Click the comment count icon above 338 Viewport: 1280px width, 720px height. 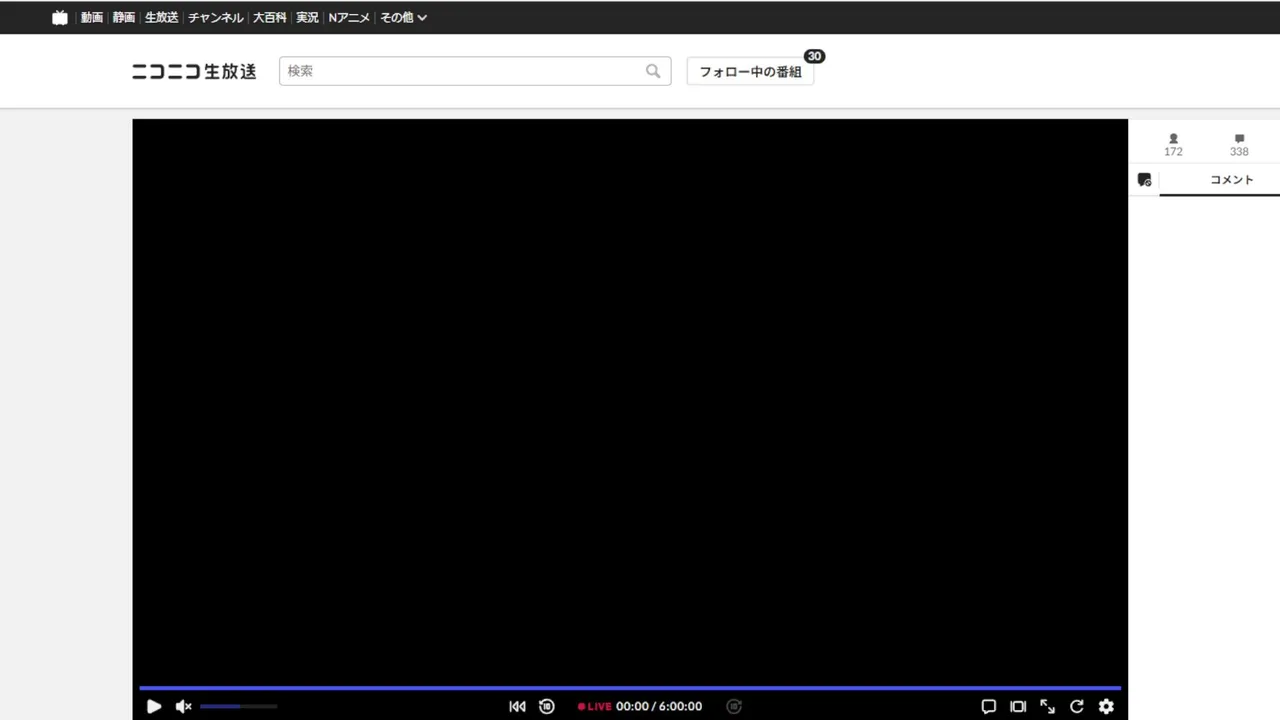pos(1239,139)
